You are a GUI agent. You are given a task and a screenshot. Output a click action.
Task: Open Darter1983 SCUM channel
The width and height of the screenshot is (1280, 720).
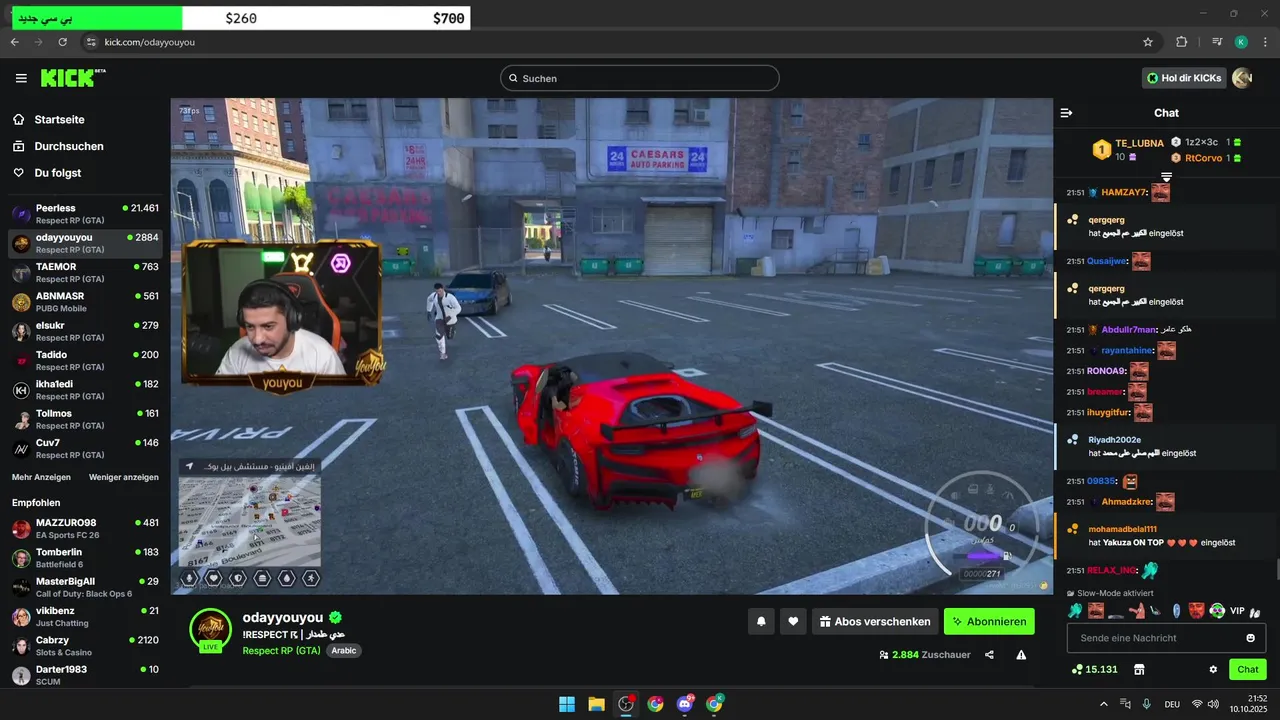(85, 675)
